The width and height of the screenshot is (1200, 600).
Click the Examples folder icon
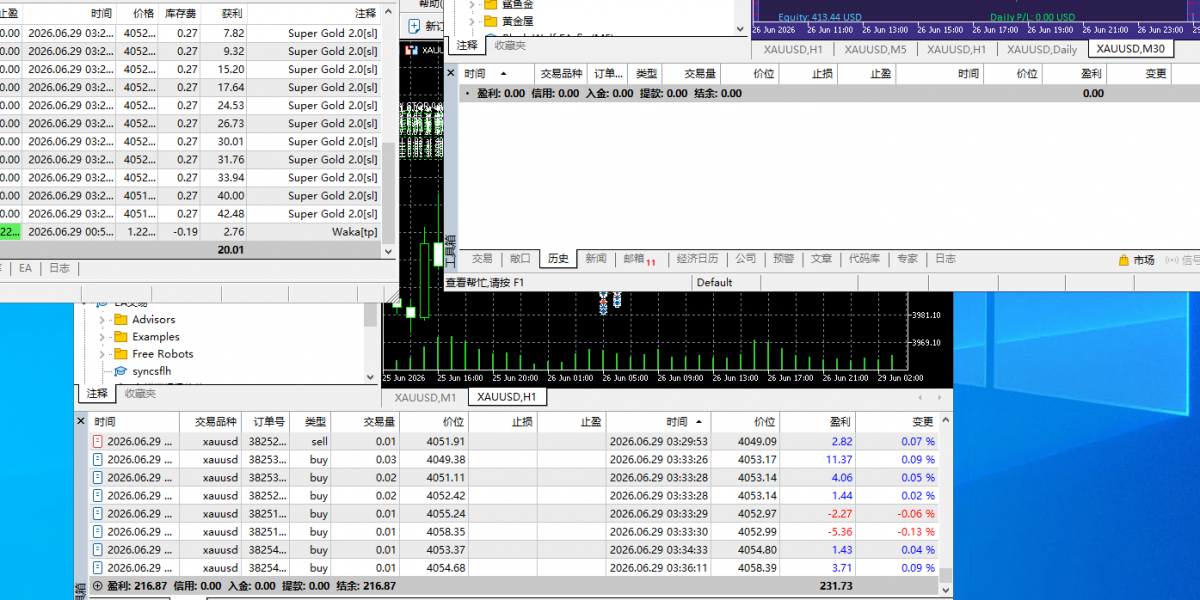[120, 336]
